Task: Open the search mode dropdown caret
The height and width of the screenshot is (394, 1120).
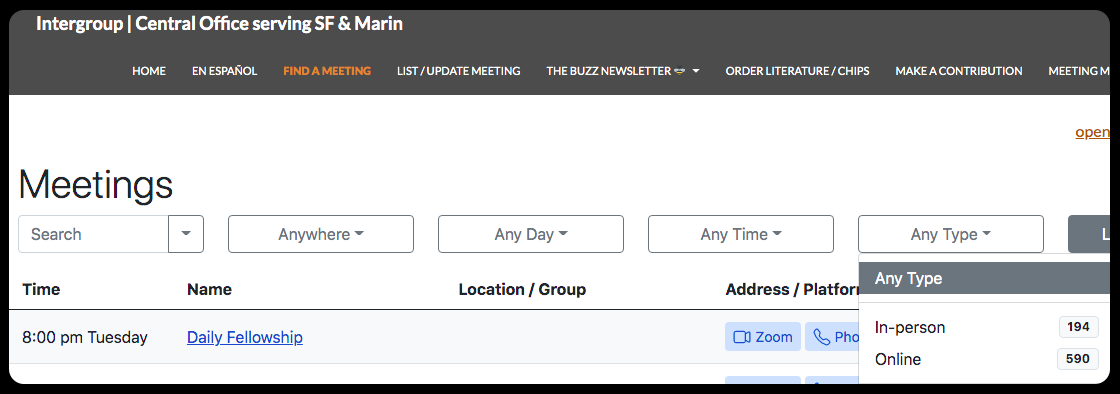Action: pyautogui.click(x=186, y=234)
